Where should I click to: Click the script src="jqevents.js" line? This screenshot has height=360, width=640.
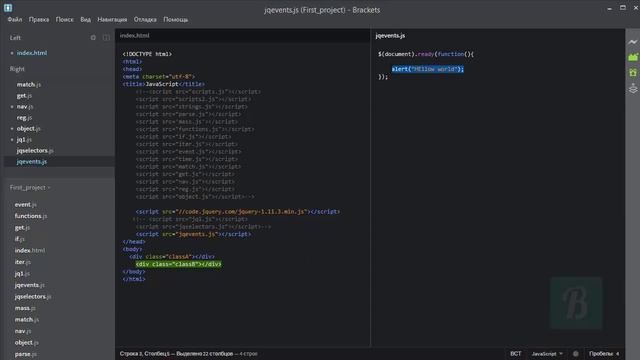193,234
